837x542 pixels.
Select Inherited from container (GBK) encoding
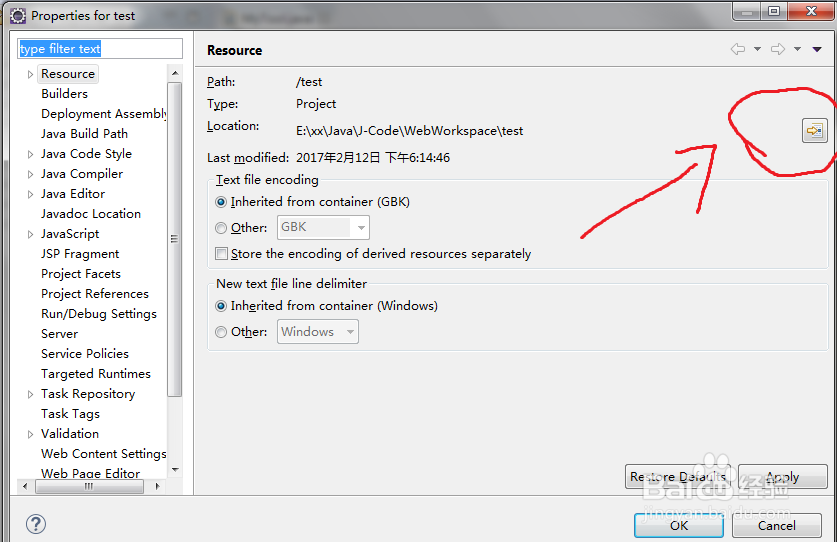point(222,202)
